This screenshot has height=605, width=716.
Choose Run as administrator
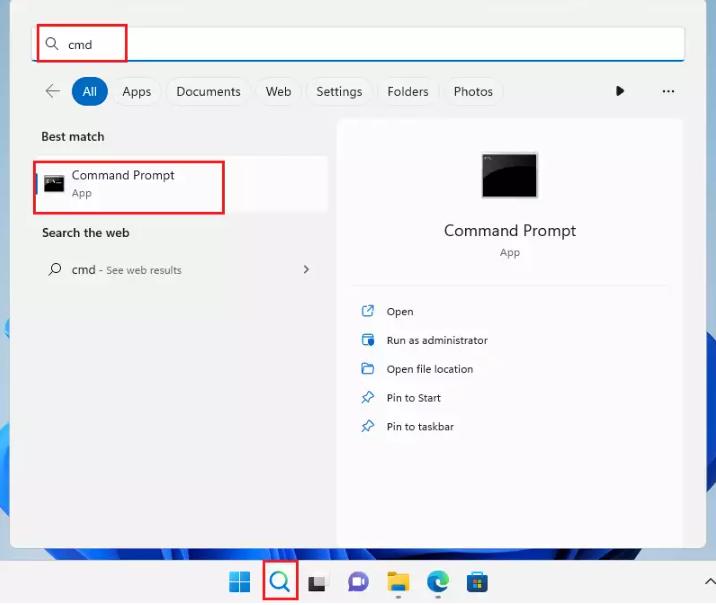pos(437,340)
